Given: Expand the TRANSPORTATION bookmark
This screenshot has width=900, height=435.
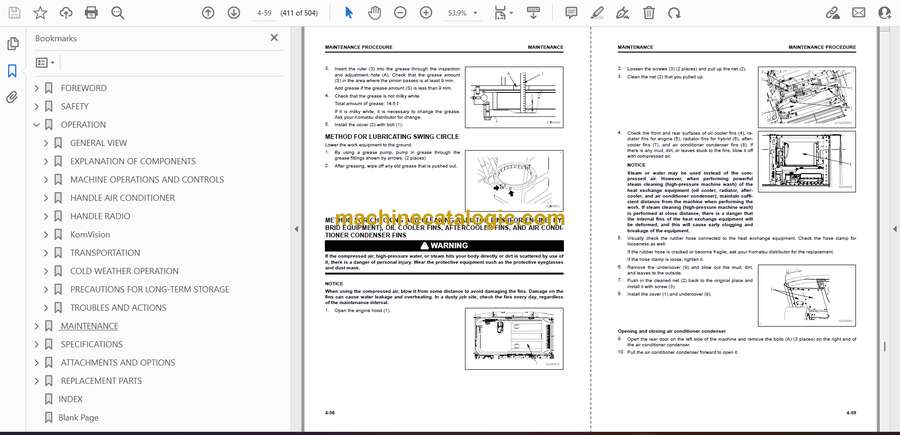Looking at the screenshot, I should click(46, 253).
